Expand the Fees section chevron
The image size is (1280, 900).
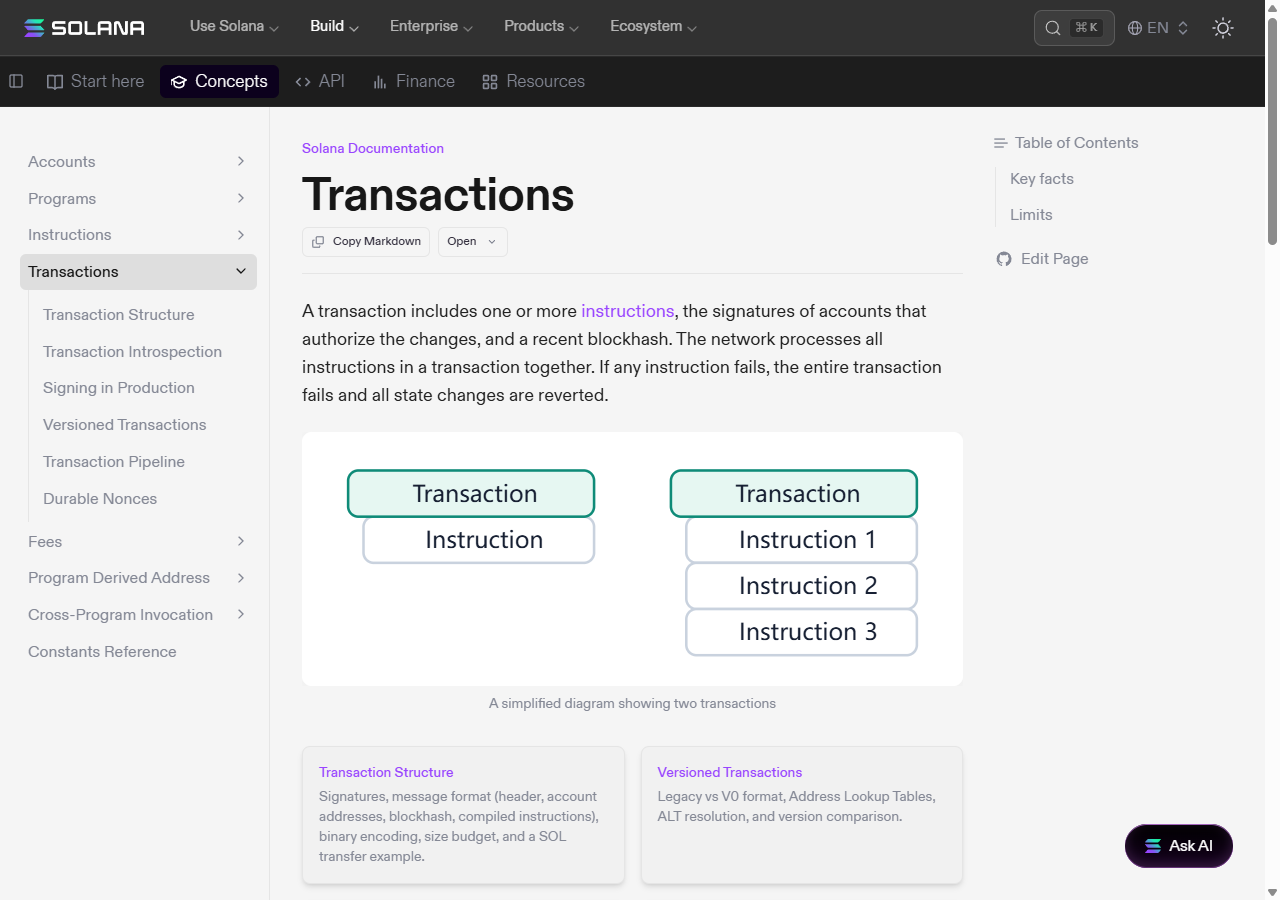pos(241,541)
